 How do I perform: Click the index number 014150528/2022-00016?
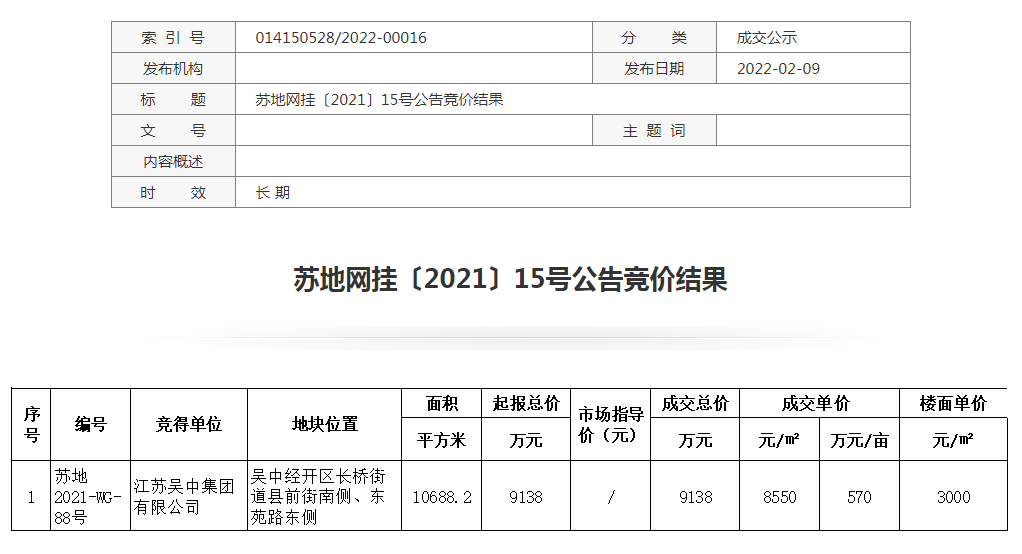(340, 38)
